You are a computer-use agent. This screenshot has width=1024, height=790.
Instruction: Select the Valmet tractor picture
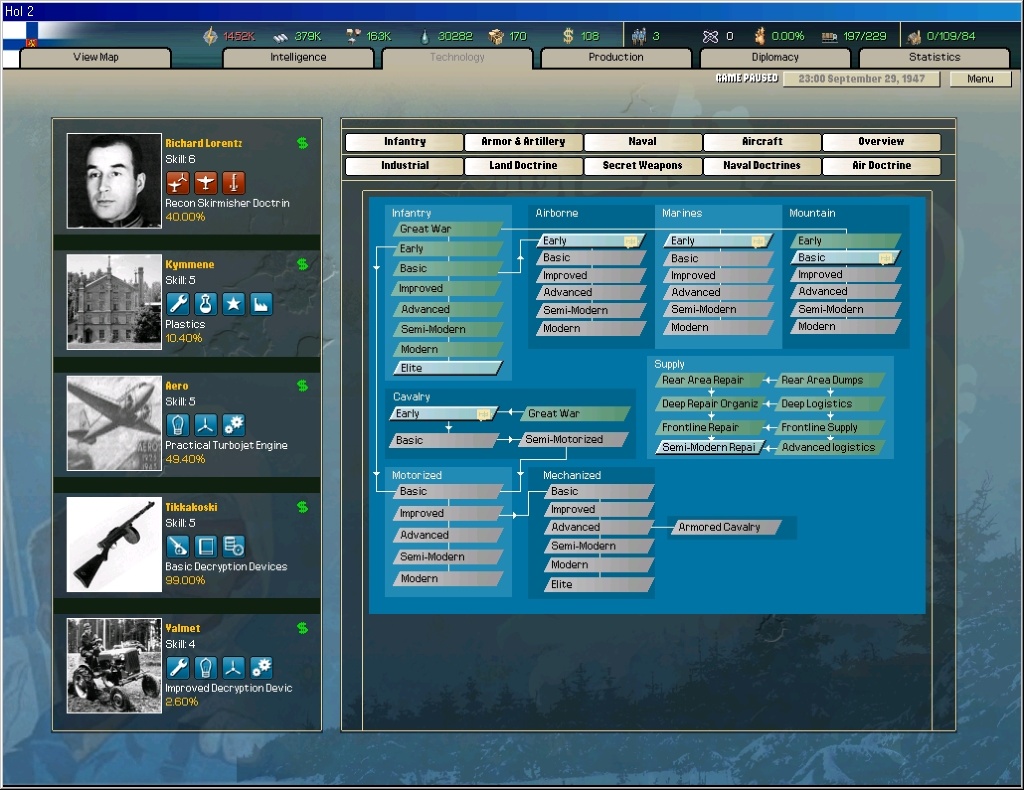114,666
